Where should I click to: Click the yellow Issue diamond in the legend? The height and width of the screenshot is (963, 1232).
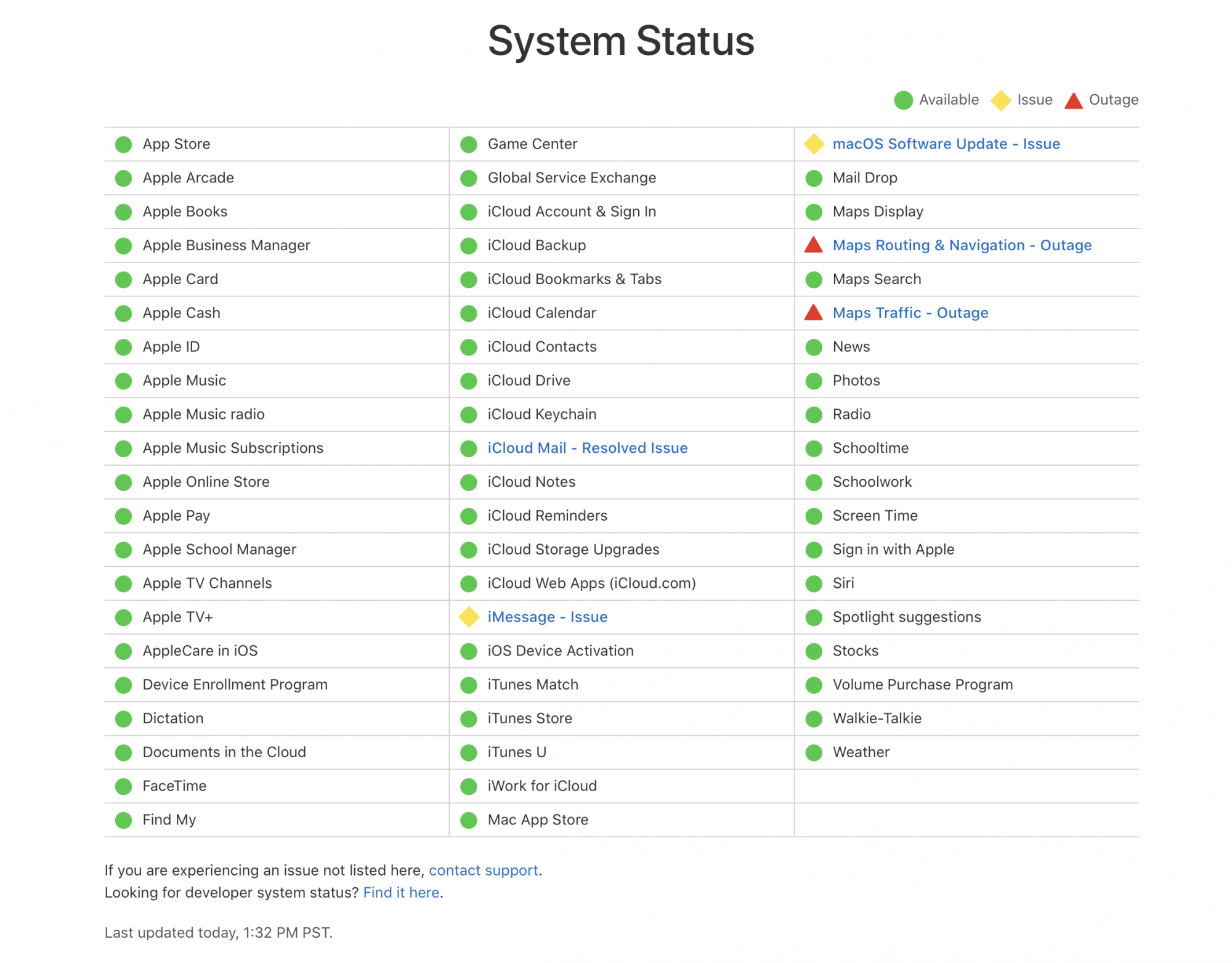(x=1000, y=100)
